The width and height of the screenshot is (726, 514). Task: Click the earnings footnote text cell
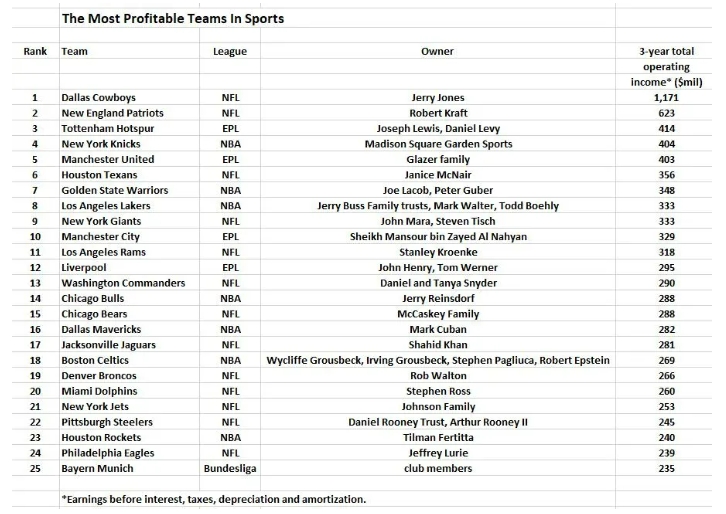point(213,499)
